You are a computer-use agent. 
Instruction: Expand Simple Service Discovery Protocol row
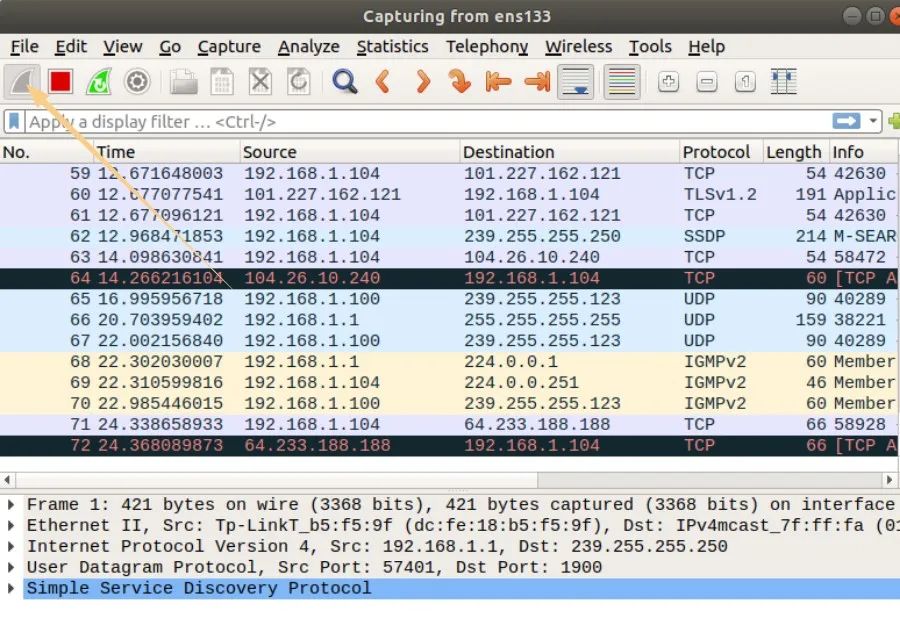pyautogui.click(x=11, y=588)
